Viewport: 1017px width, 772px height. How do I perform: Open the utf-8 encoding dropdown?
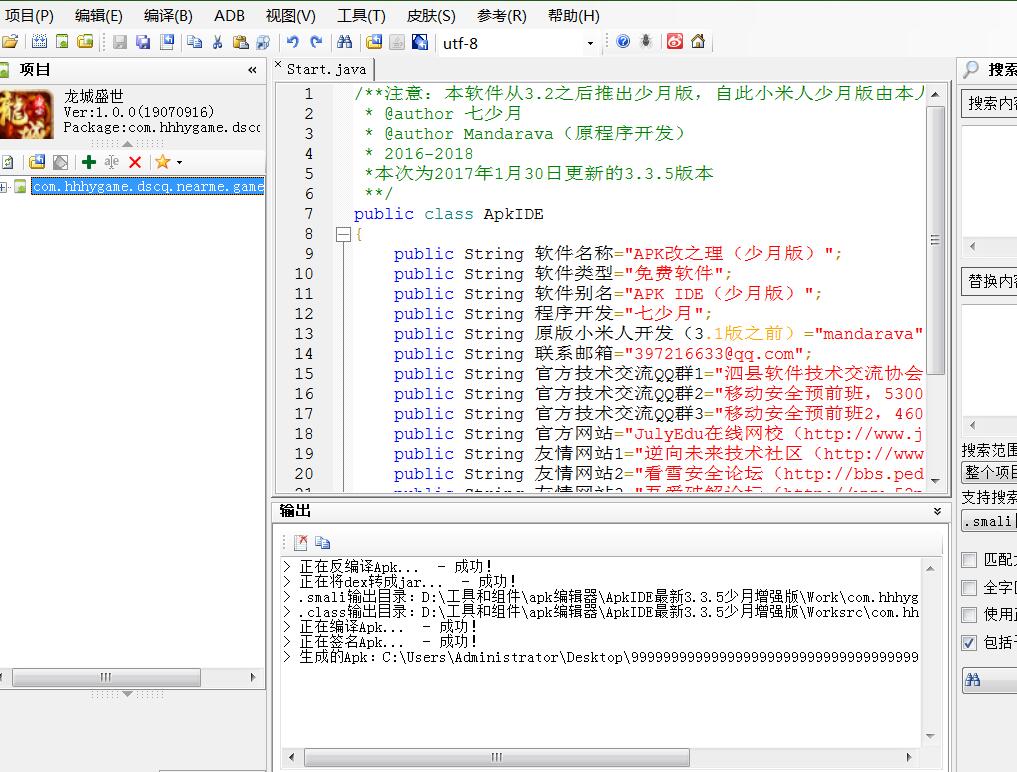click(x=590, y=43)
